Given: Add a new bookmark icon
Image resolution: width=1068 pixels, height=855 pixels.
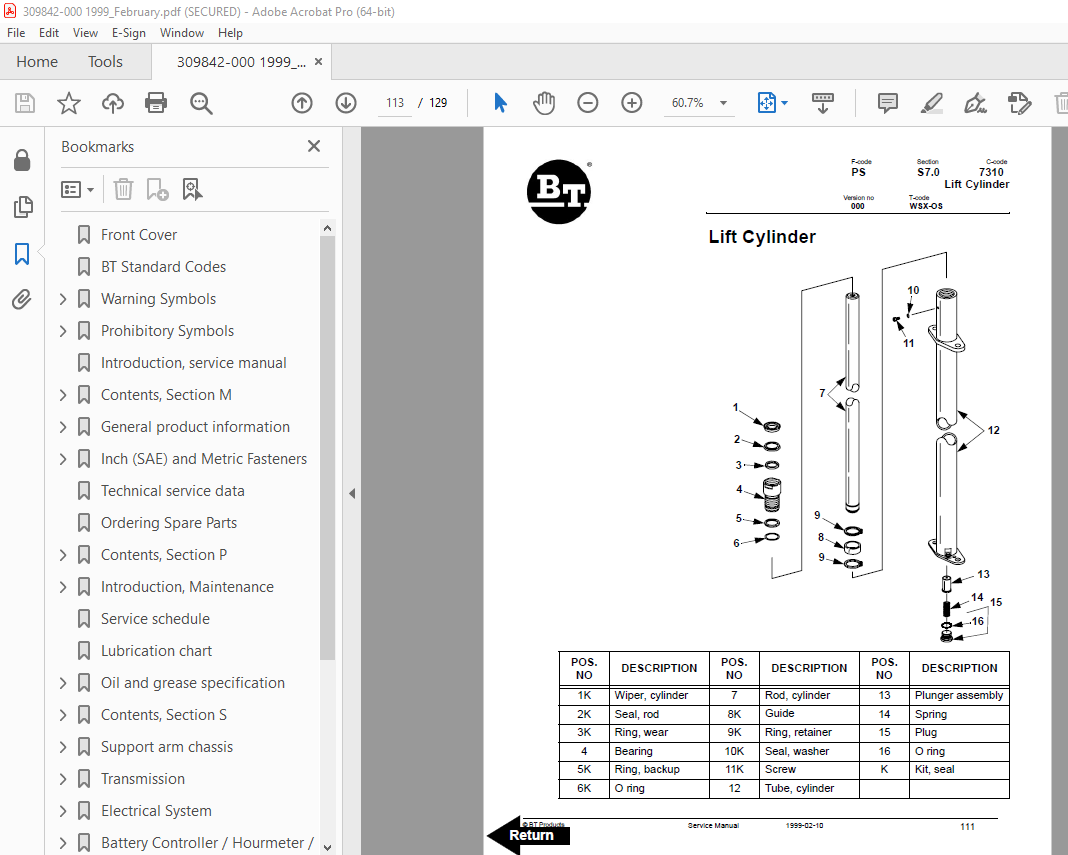Looking at the screenshot, I should (x=157, y=189).
